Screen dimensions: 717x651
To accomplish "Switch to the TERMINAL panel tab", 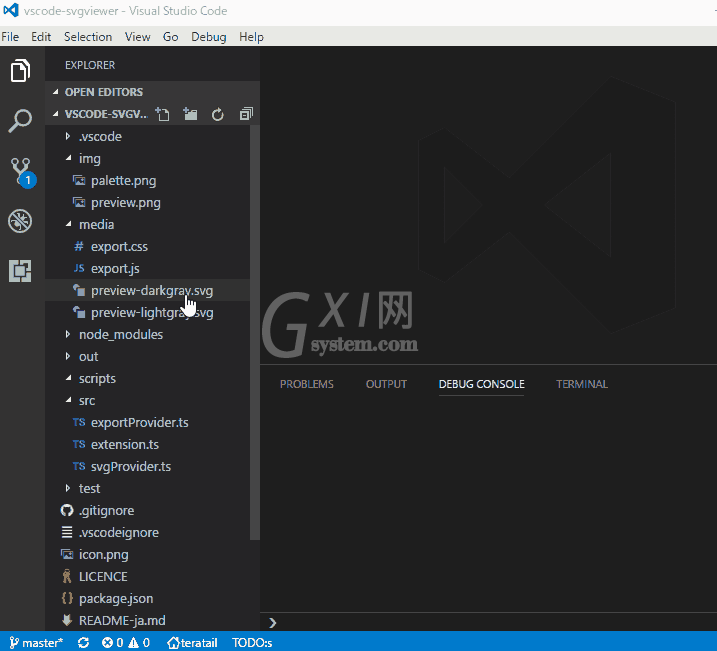I will tap(582, 384).
